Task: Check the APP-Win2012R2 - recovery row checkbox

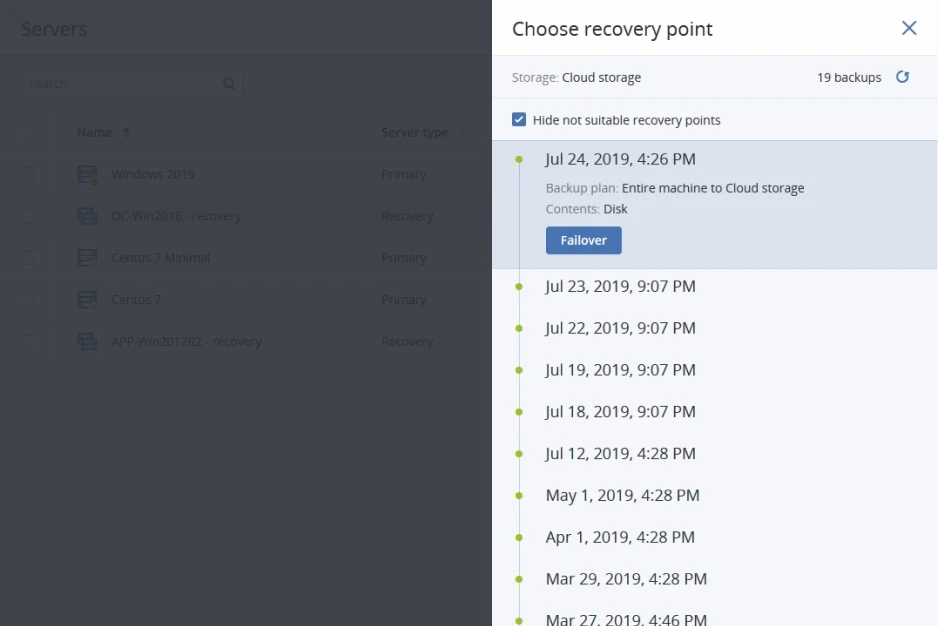Action: 28,342
